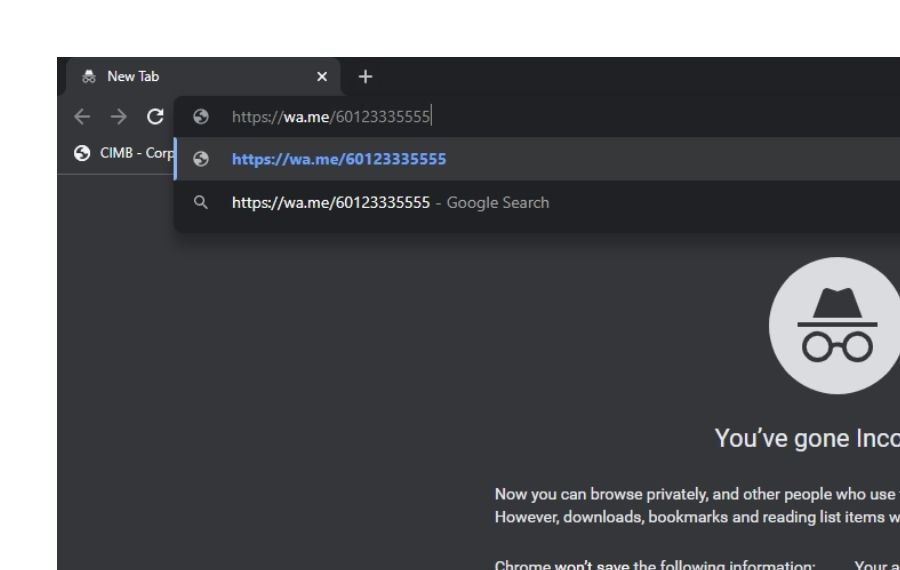900x570 pixels.
Task: Open the CIMB - Corp bookmark
Action: [x=124, y=153]
